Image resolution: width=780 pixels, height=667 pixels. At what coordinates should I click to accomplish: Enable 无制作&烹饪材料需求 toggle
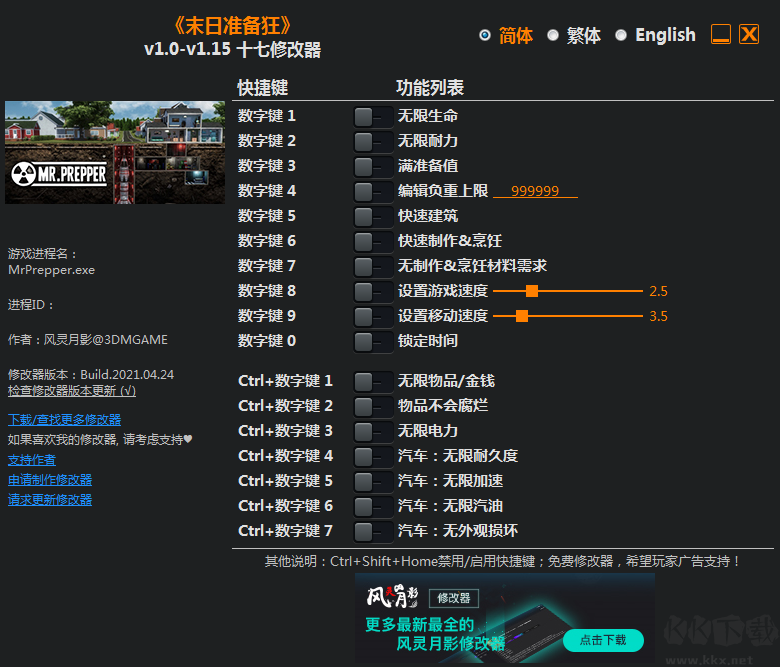[x=373, y=267]
